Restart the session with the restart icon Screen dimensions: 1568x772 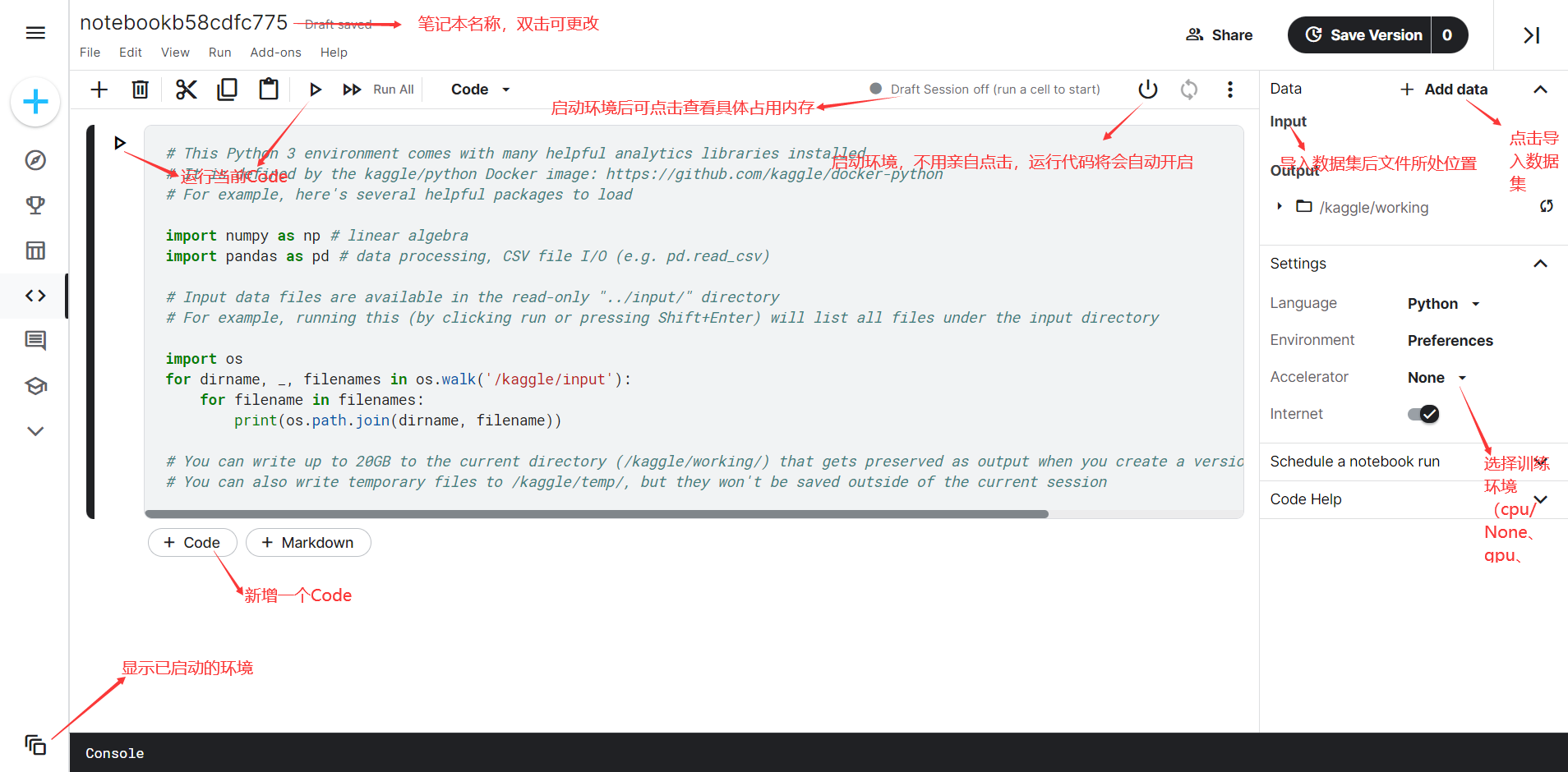tap(1188, 89)
